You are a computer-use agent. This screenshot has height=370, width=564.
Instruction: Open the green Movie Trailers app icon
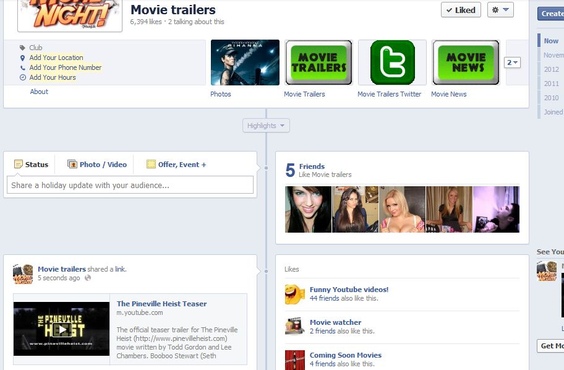[x=319, y=63]
